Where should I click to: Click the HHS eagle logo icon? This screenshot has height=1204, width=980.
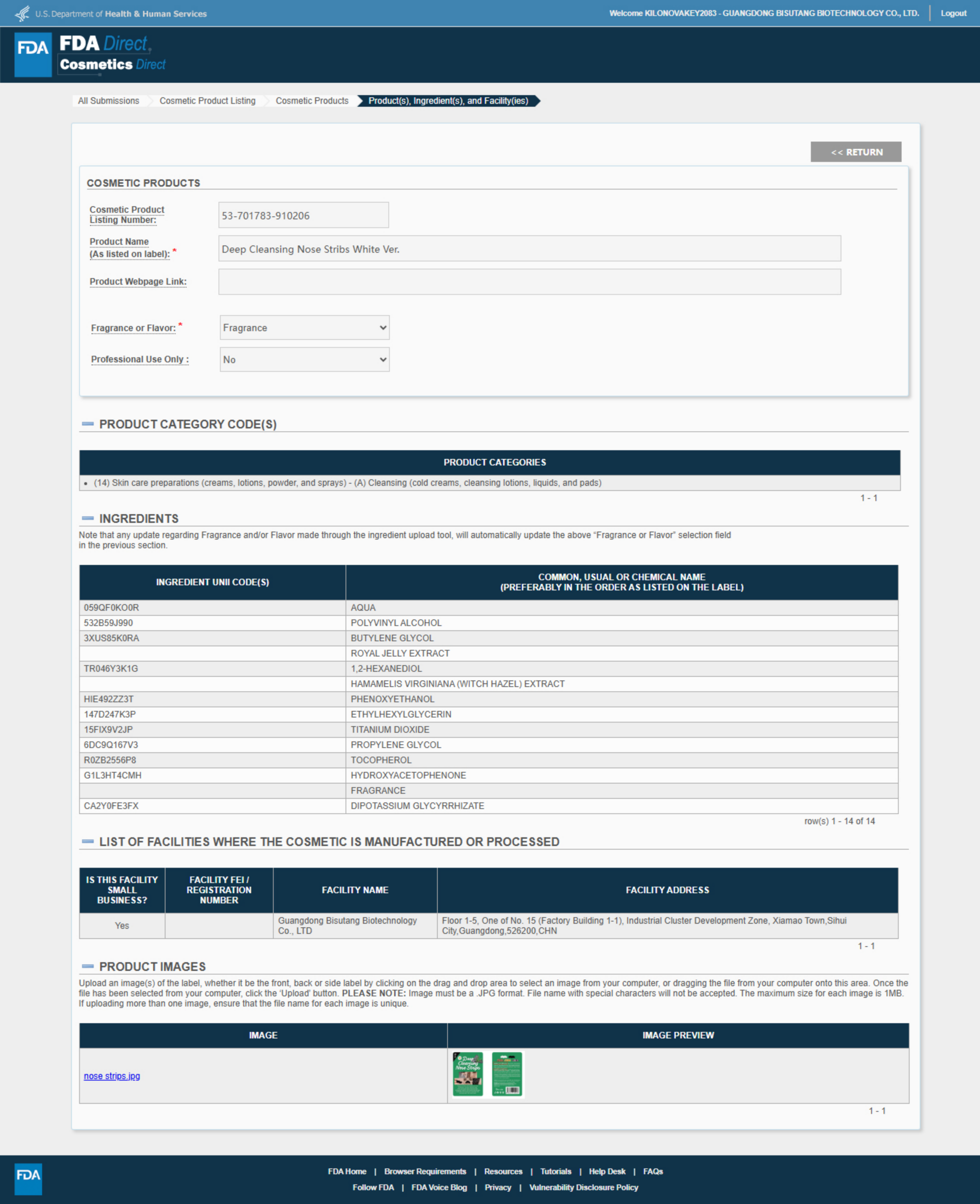click(x=22, y=13)
